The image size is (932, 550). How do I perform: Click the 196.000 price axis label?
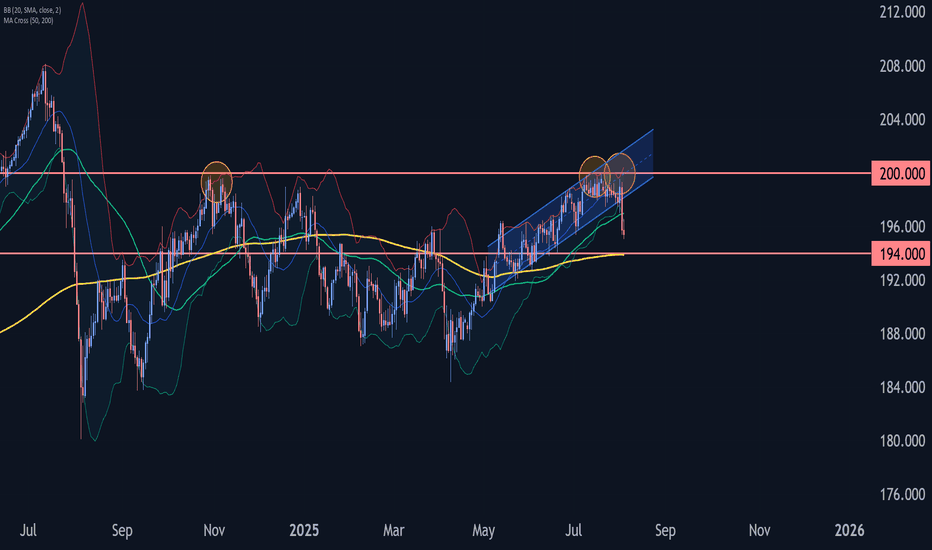point(902,227)
